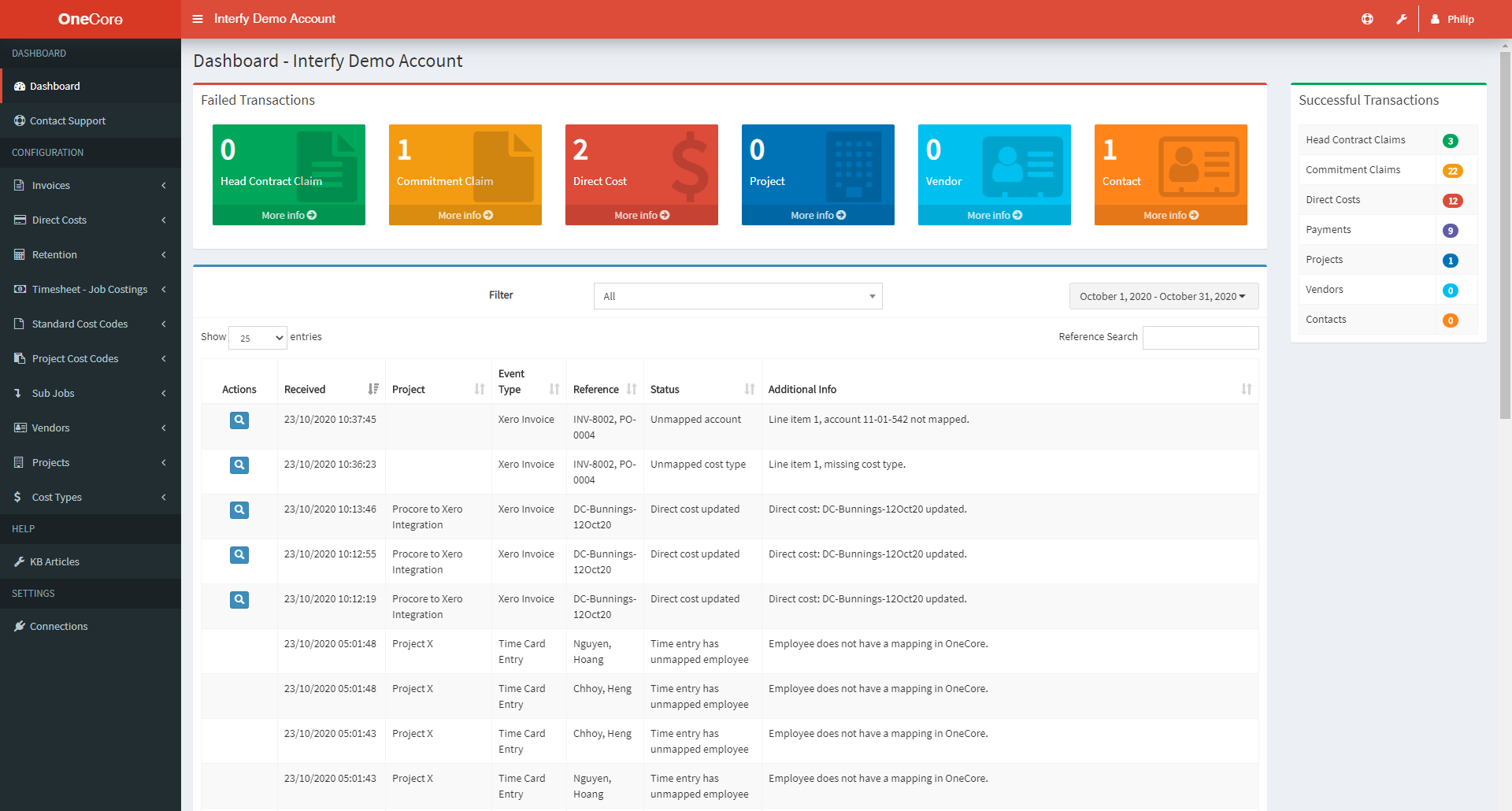Click the 'Unmapped account' status cell
Viewport: 1512px width, 811px height.
pyautogui.click(x=702, y=427)
